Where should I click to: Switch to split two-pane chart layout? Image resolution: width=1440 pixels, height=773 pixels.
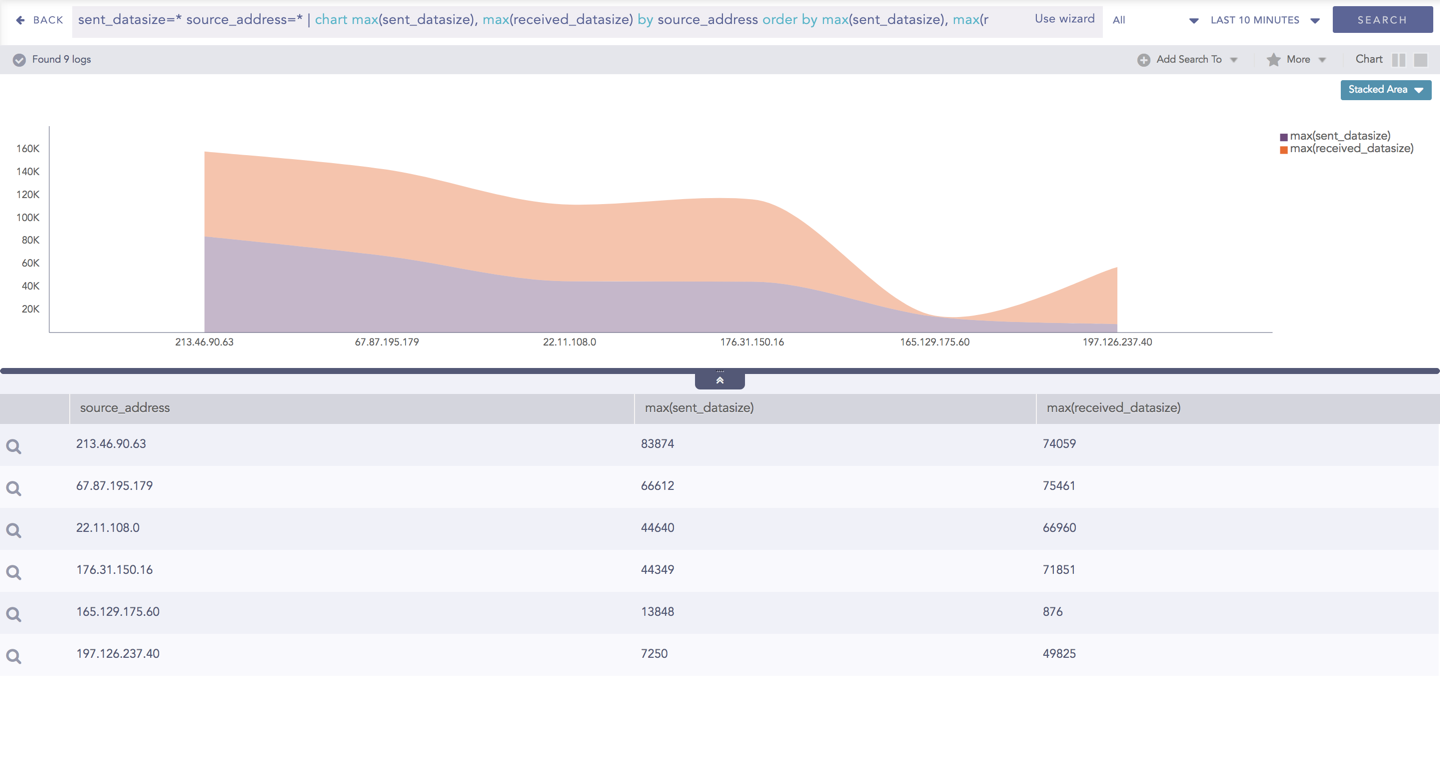point(1398,60)
